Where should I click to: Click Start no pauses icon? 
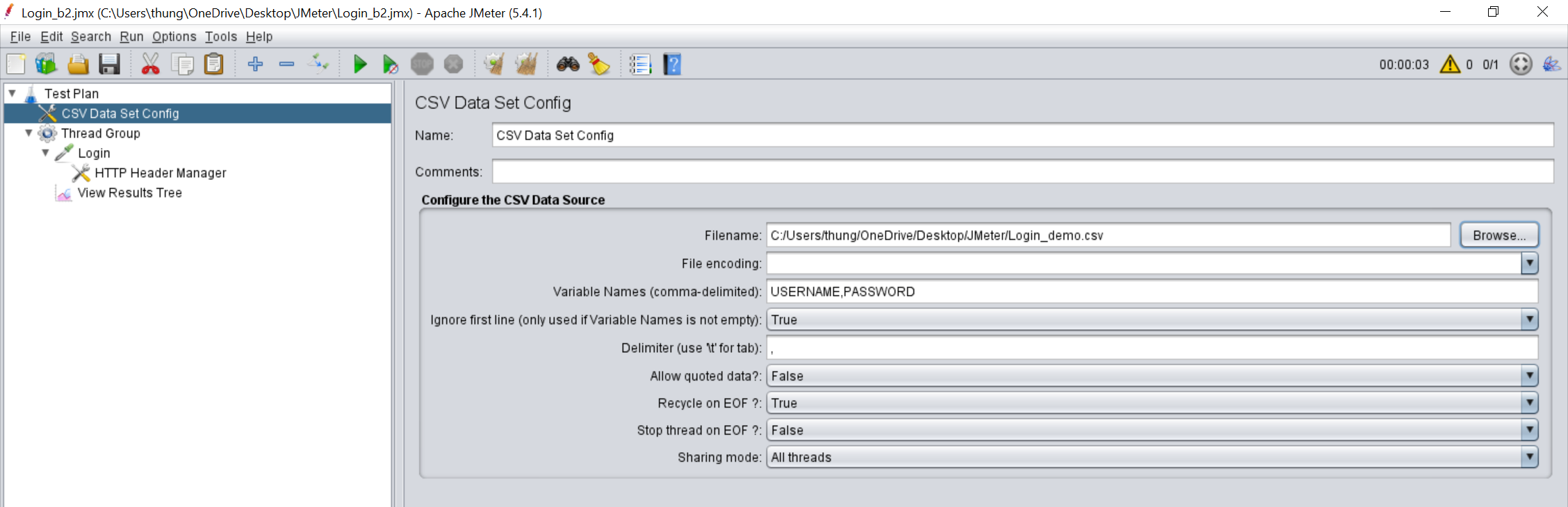click(x=391, y=65)
